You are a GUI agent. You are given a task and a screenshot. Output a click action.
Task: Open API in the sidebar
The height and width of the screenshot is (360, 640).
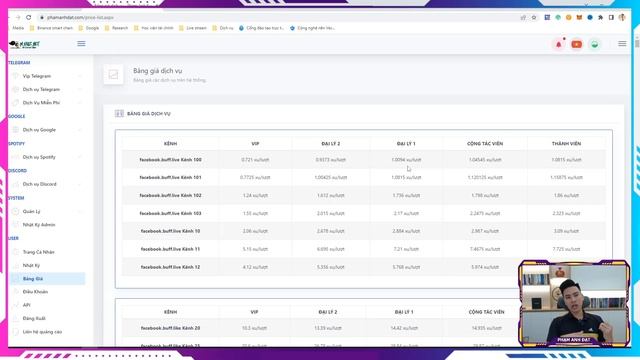(47, 305)
